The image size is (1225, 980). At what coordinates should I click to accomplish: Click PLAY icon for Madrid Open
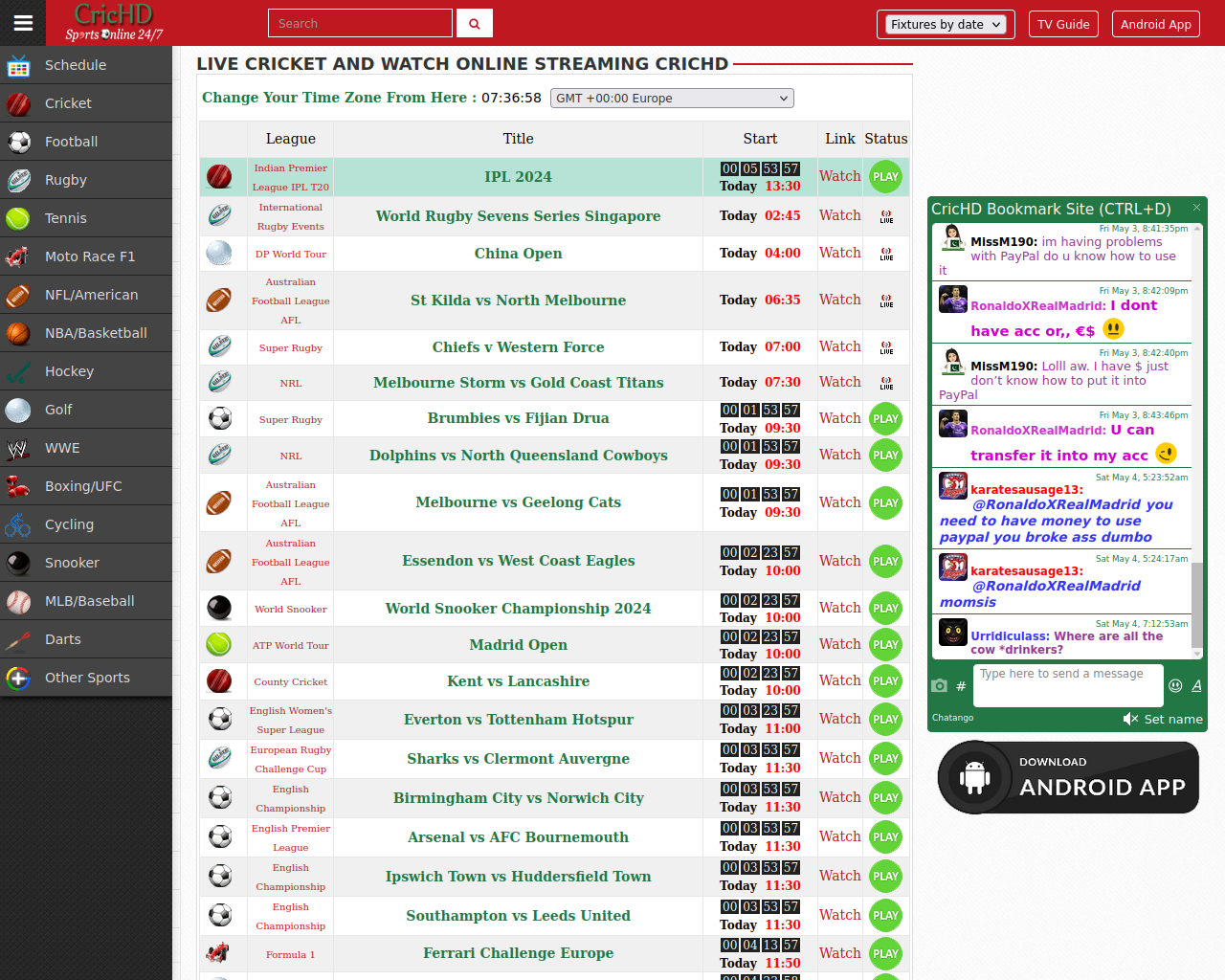[x=885, y=645]
